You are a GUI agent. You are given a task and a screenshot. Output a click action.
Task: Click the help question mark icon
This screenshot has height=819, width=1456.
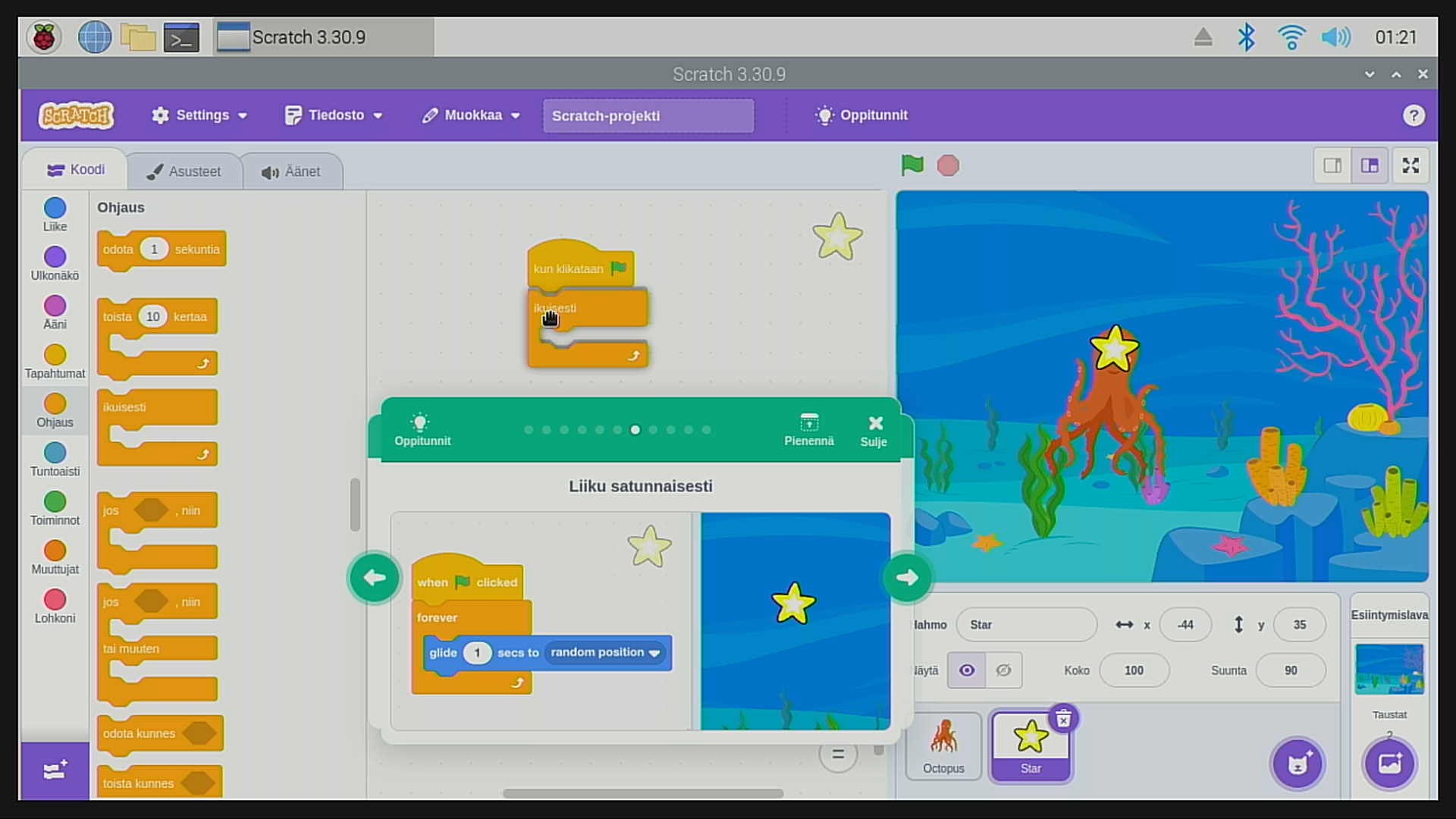(x=1413, y=115)
